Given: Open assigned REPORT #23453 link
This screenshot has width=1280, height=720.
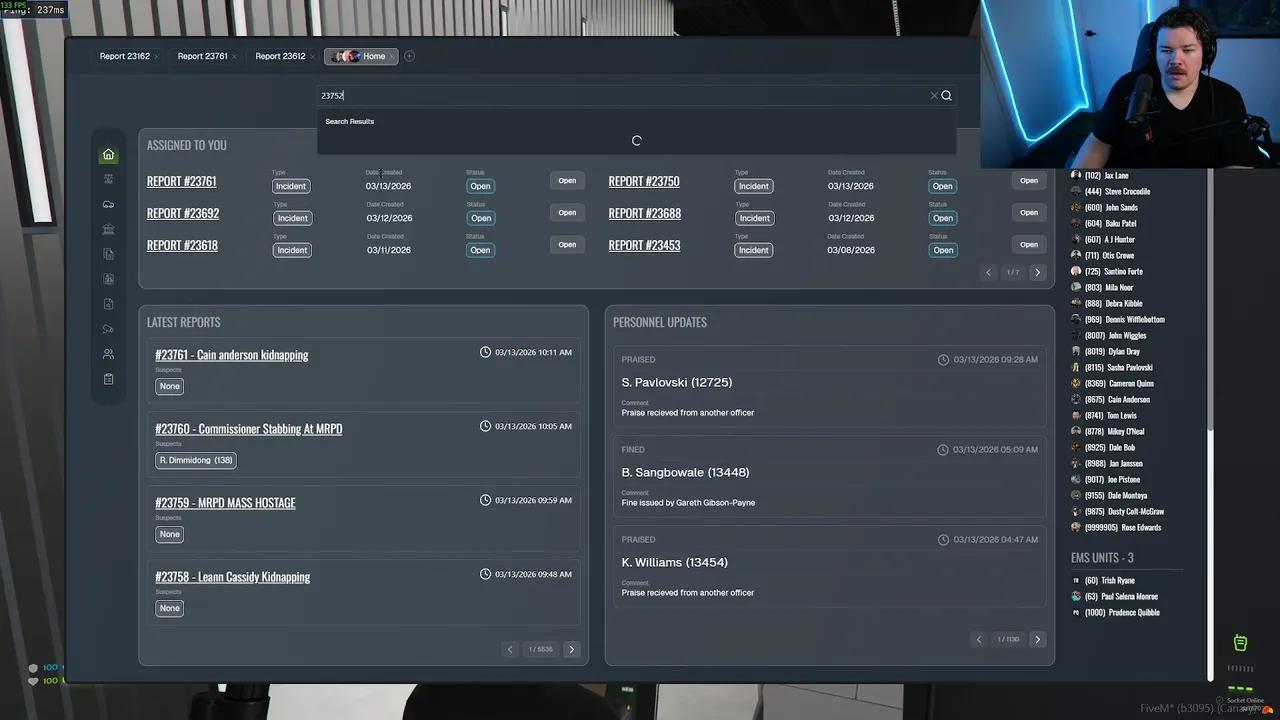Looking at the screenshot, I should pyautogui.click(x=644, y=245).
